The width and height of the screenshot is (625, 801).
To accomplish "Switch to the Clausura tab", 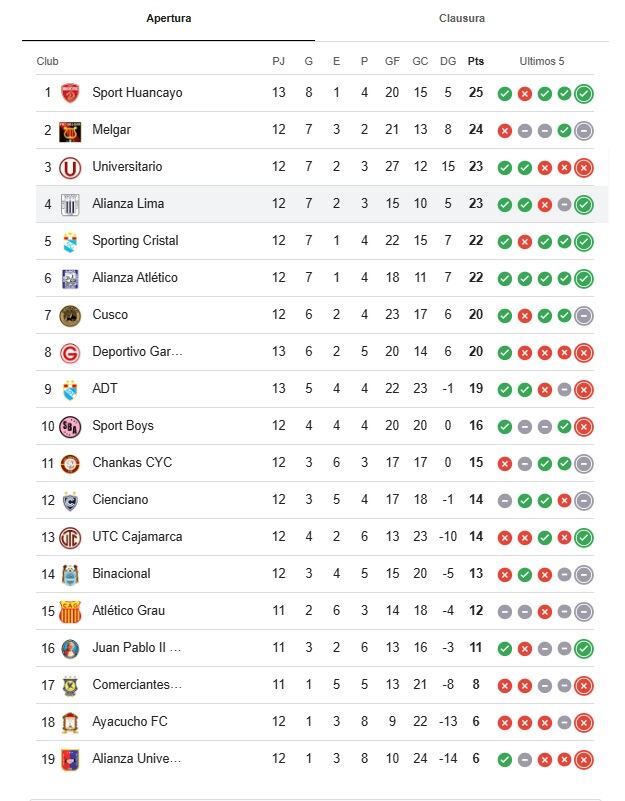I will coord(460,17).
